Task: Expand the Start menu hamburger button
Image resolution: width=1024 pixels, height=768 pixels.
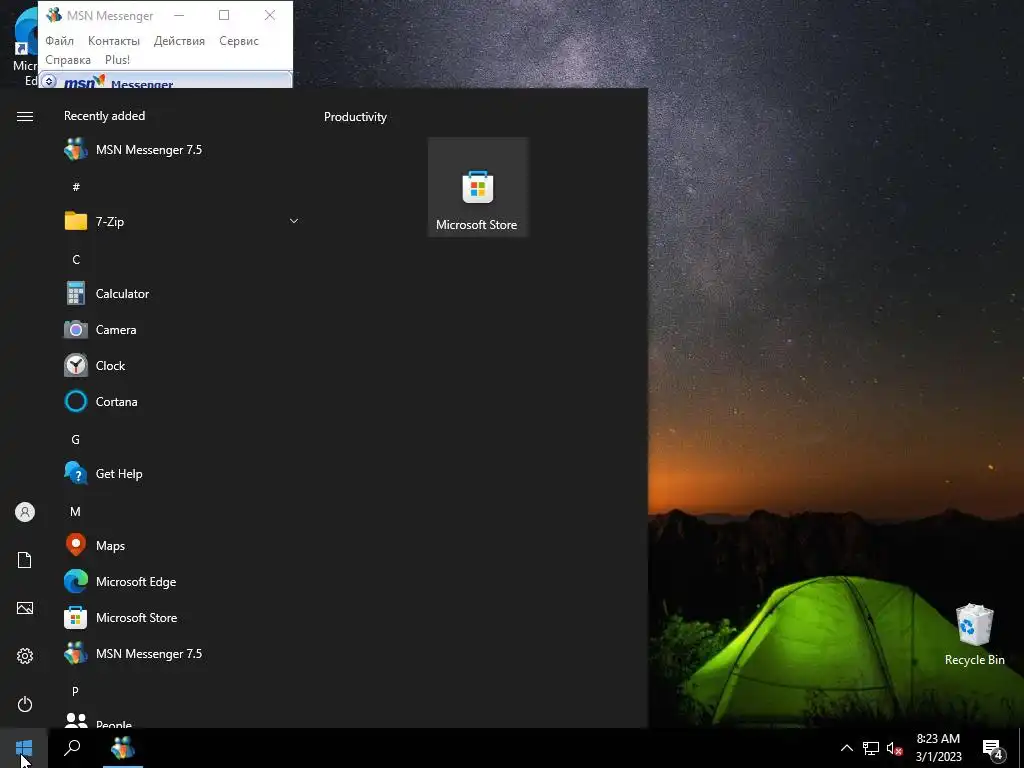Action: (25, 116)
